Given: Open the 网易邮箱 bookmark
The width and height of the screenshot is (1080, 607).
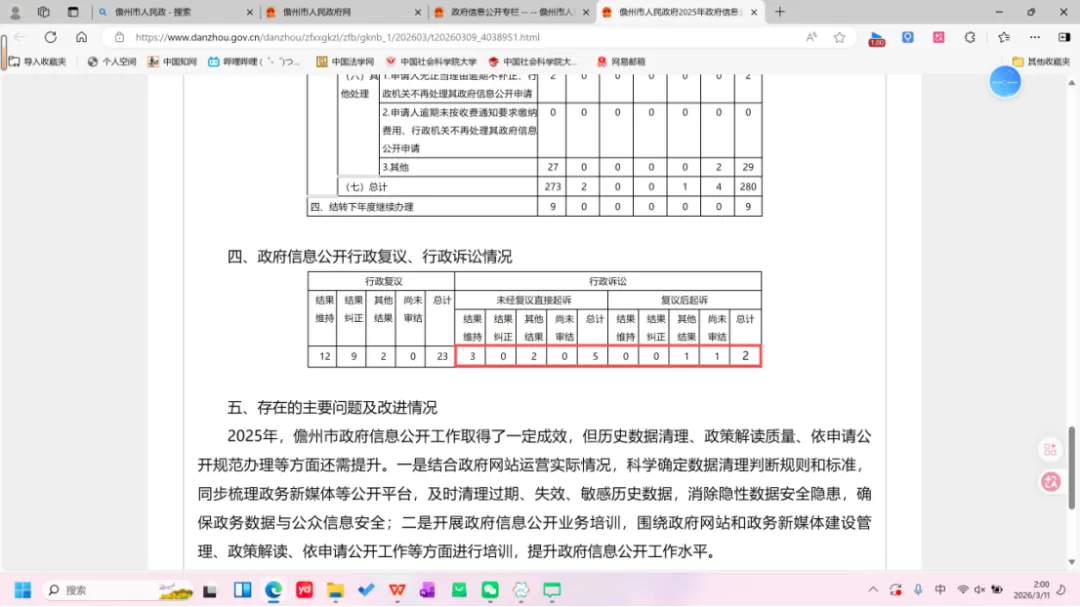Looking at the screenshot, I should (x=621, y=61).
